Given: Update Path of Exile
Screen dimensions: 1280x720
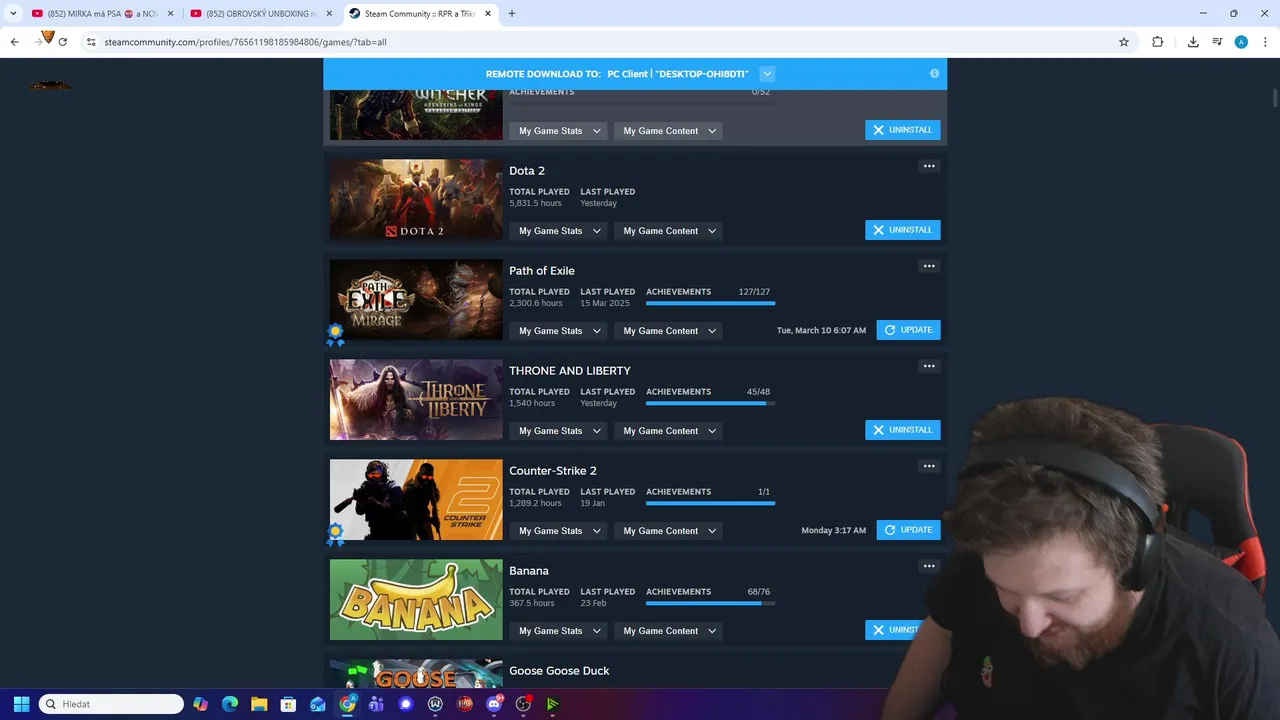Looking at the screenshot, I should pyautogui.click(x=908, y=330).
